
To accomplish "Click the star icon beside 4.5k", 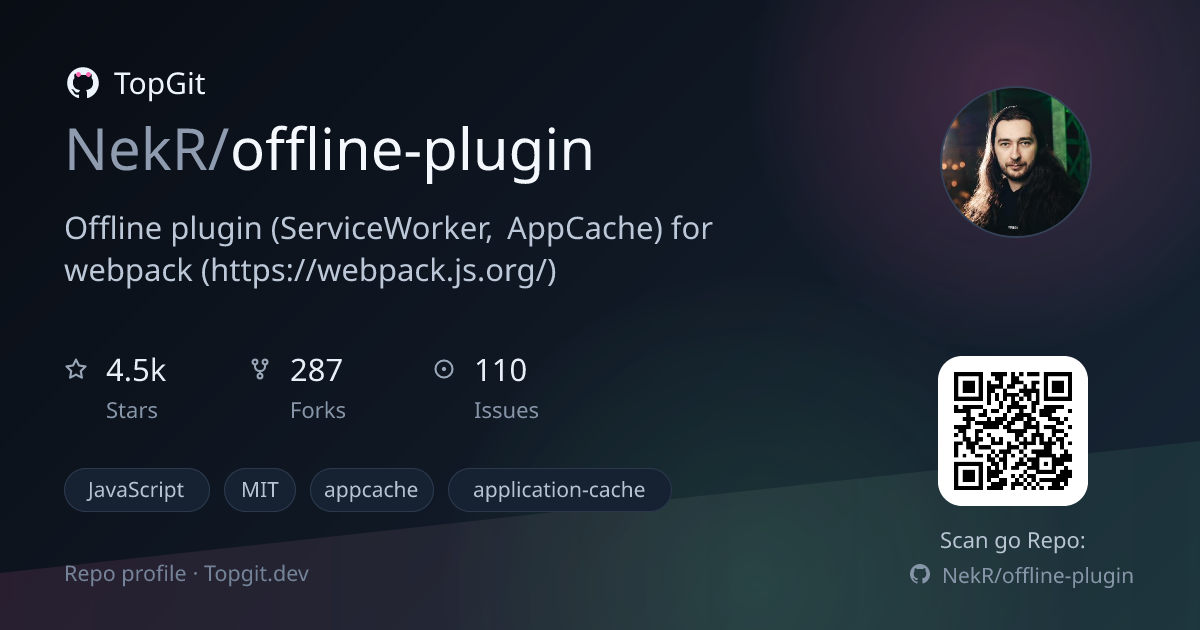I will click(x=76, y=370).
